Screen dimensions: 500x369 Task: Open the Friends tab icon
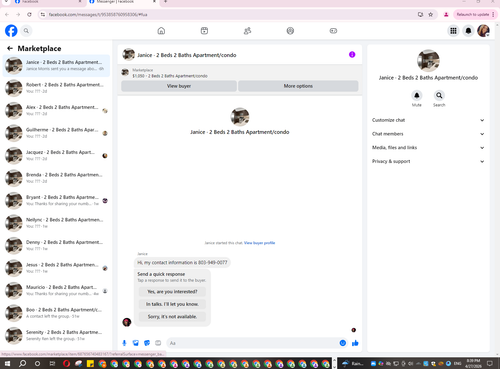point(247,31)
